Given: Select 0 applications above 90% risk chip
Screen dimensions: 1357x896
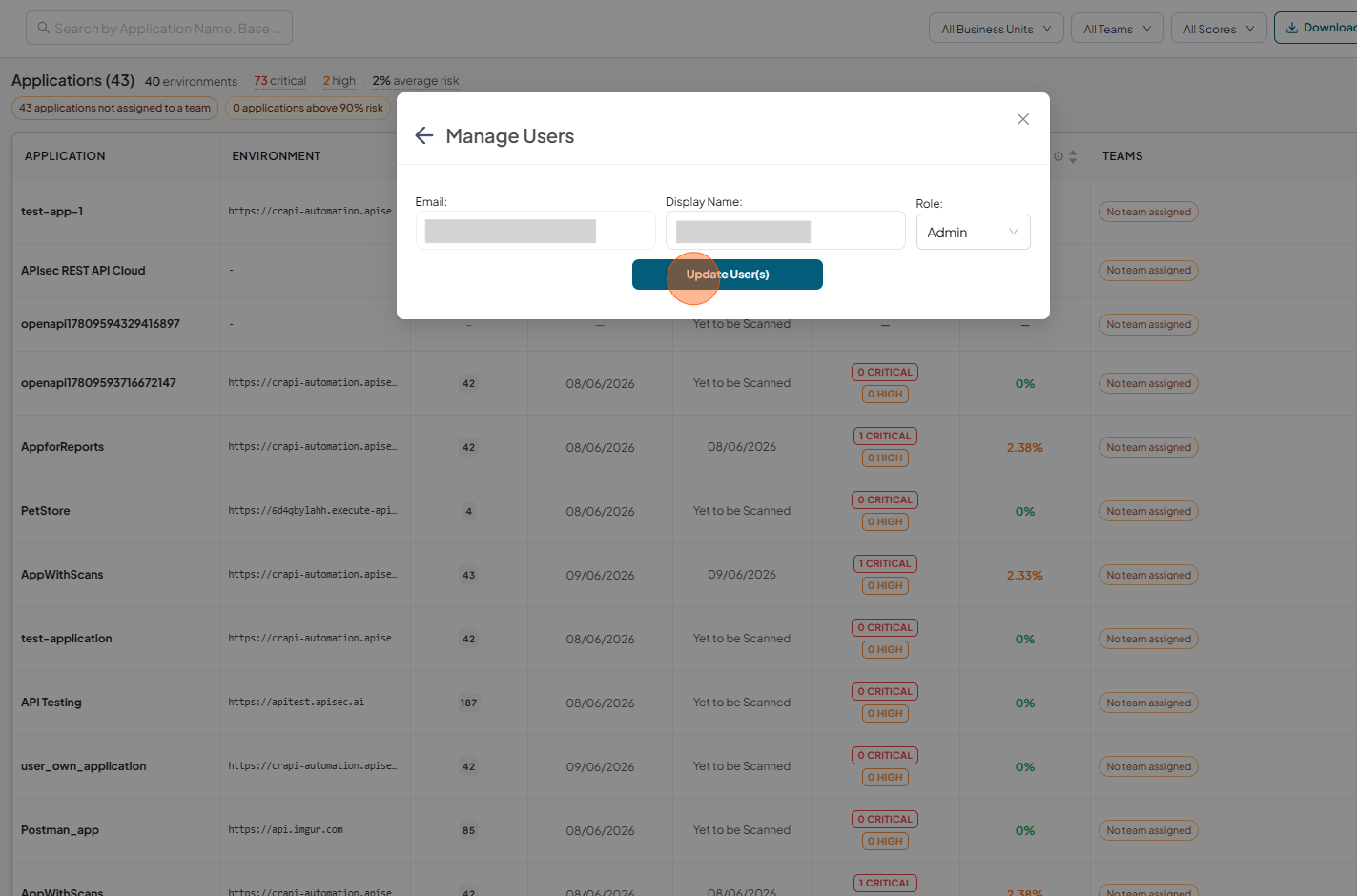Looking at the screenshot, I should pos(308,108).
